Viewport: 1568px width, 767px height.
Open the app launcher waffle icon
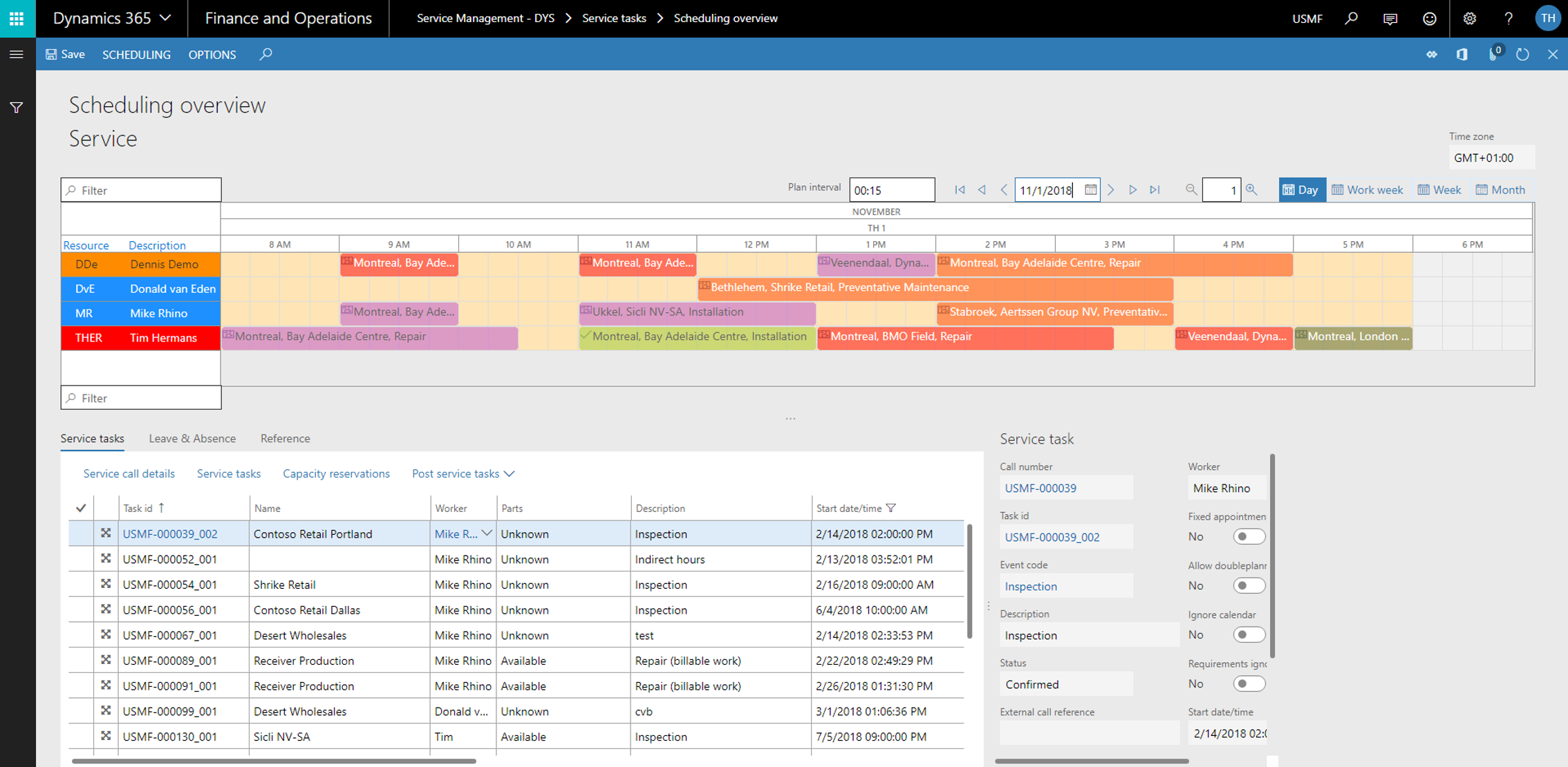point(17,19)
